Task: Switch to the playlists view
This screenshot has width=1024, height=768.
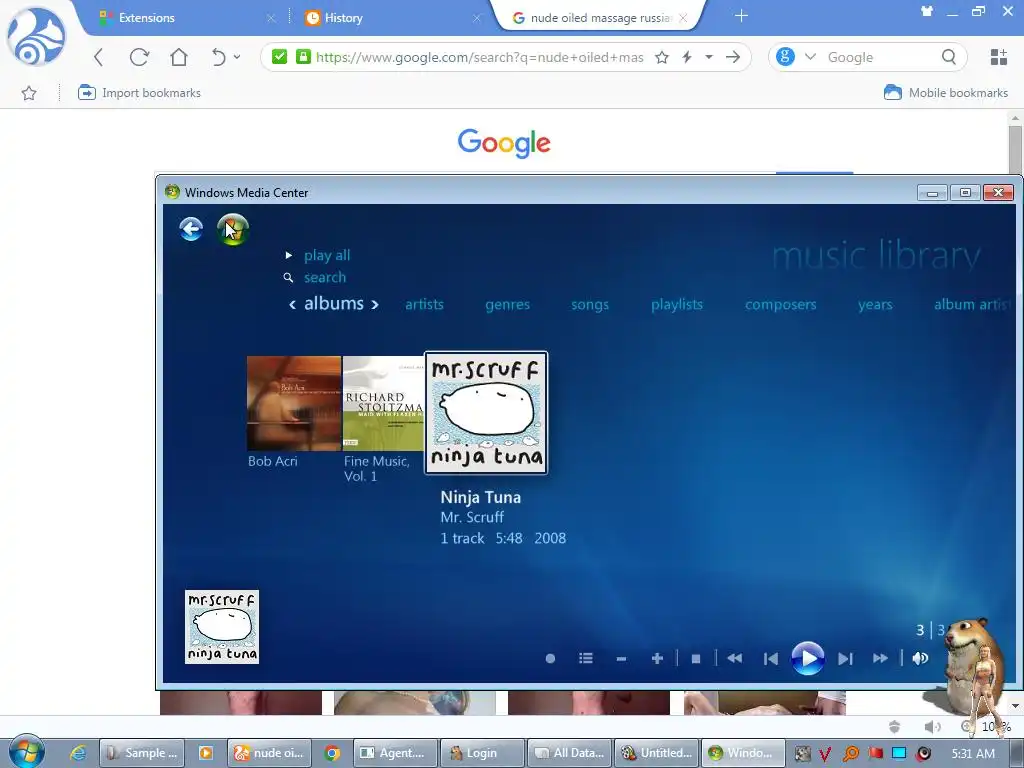Action: coord(677,304)
